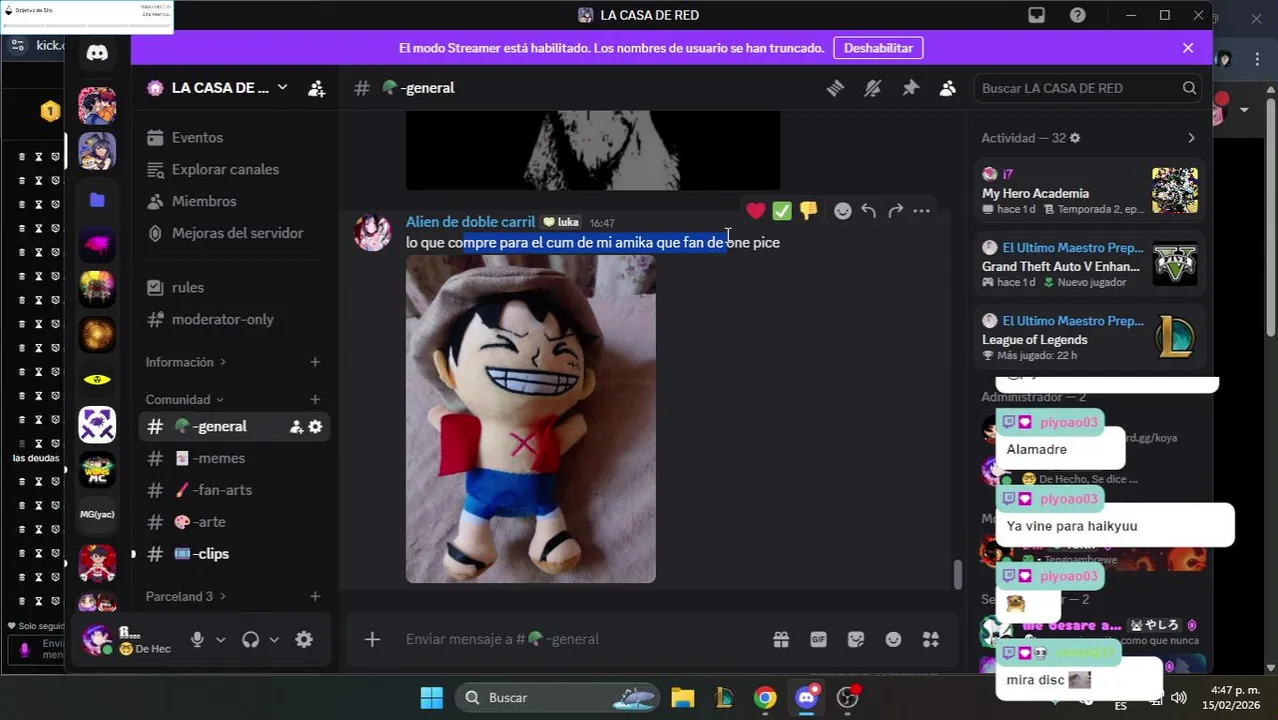Open the apps launcher icon in message bar

[x=931, y=639]
